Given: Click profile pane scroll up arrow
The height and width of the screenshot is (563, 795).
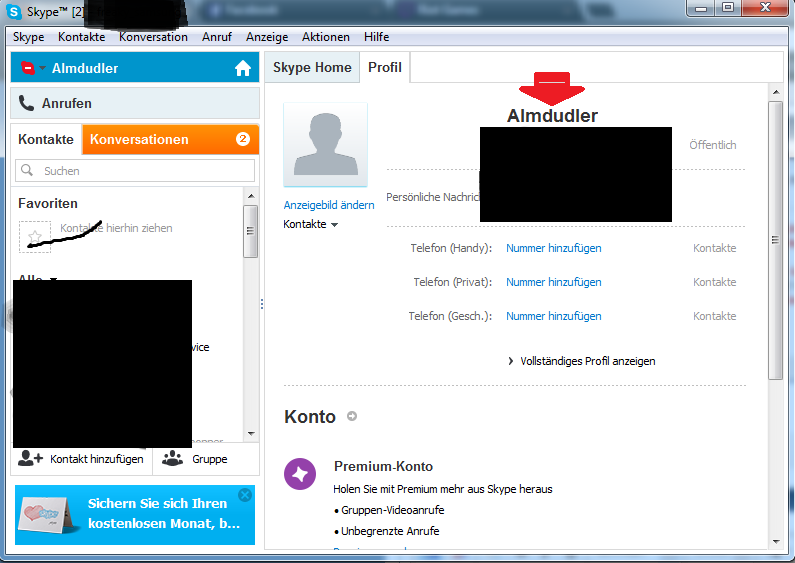Looking at the screenshot, I should [776, 92].
